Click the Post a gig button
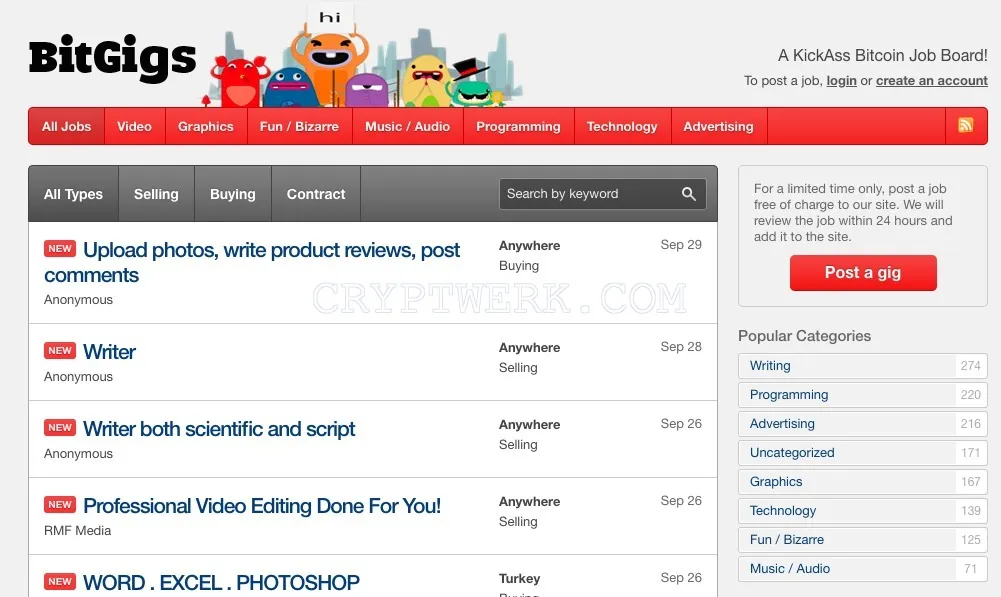The height and width of the screenshot is (597, 1001). tap(863, 273)
